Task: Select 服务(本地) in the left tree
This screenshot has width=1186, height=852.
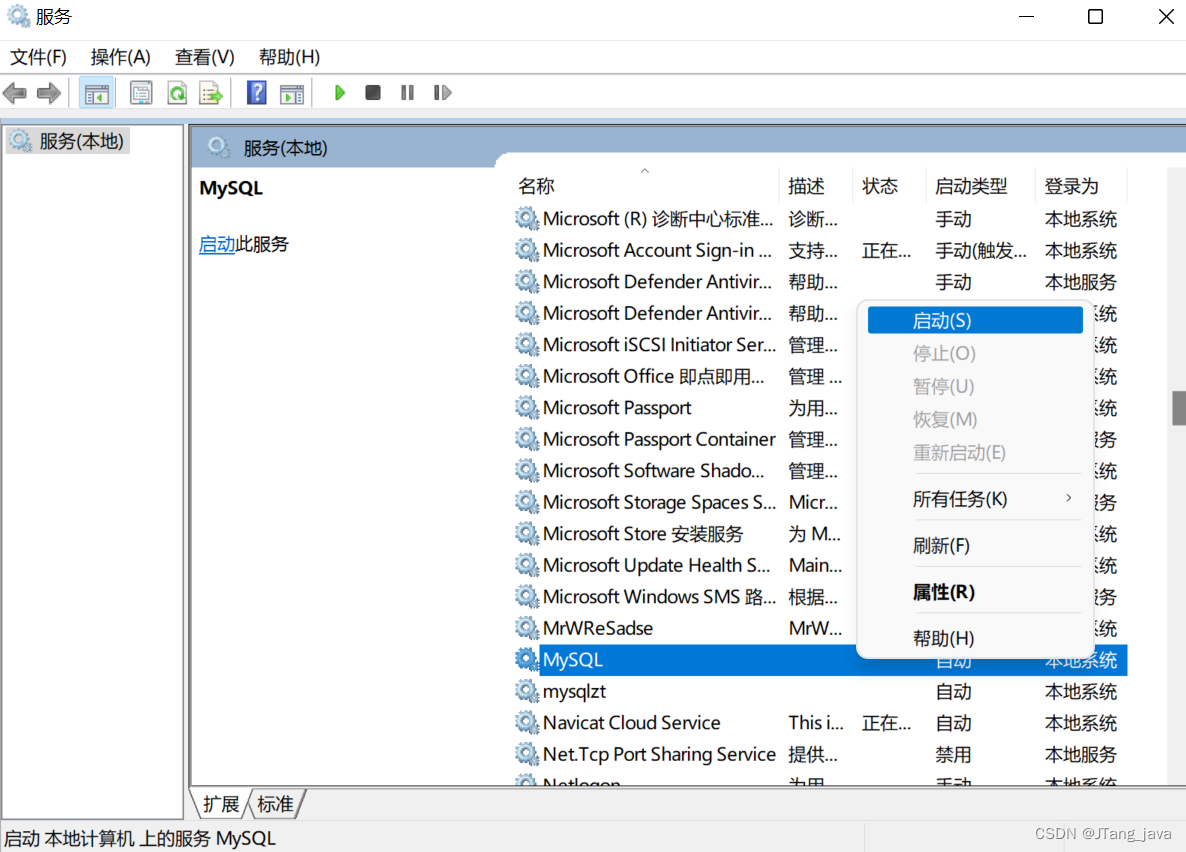Action: click(x=67, y=141)
